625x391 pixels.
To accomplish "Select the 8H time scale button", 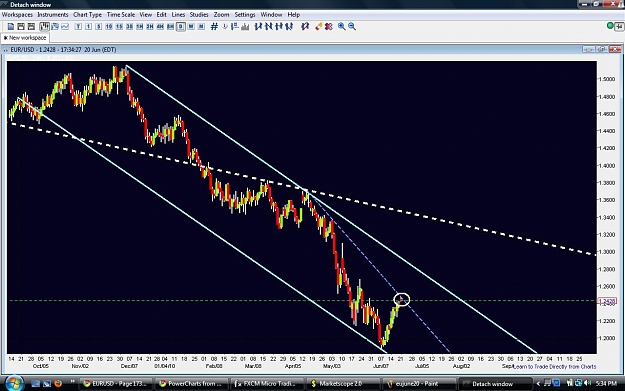I will [171, 27].
